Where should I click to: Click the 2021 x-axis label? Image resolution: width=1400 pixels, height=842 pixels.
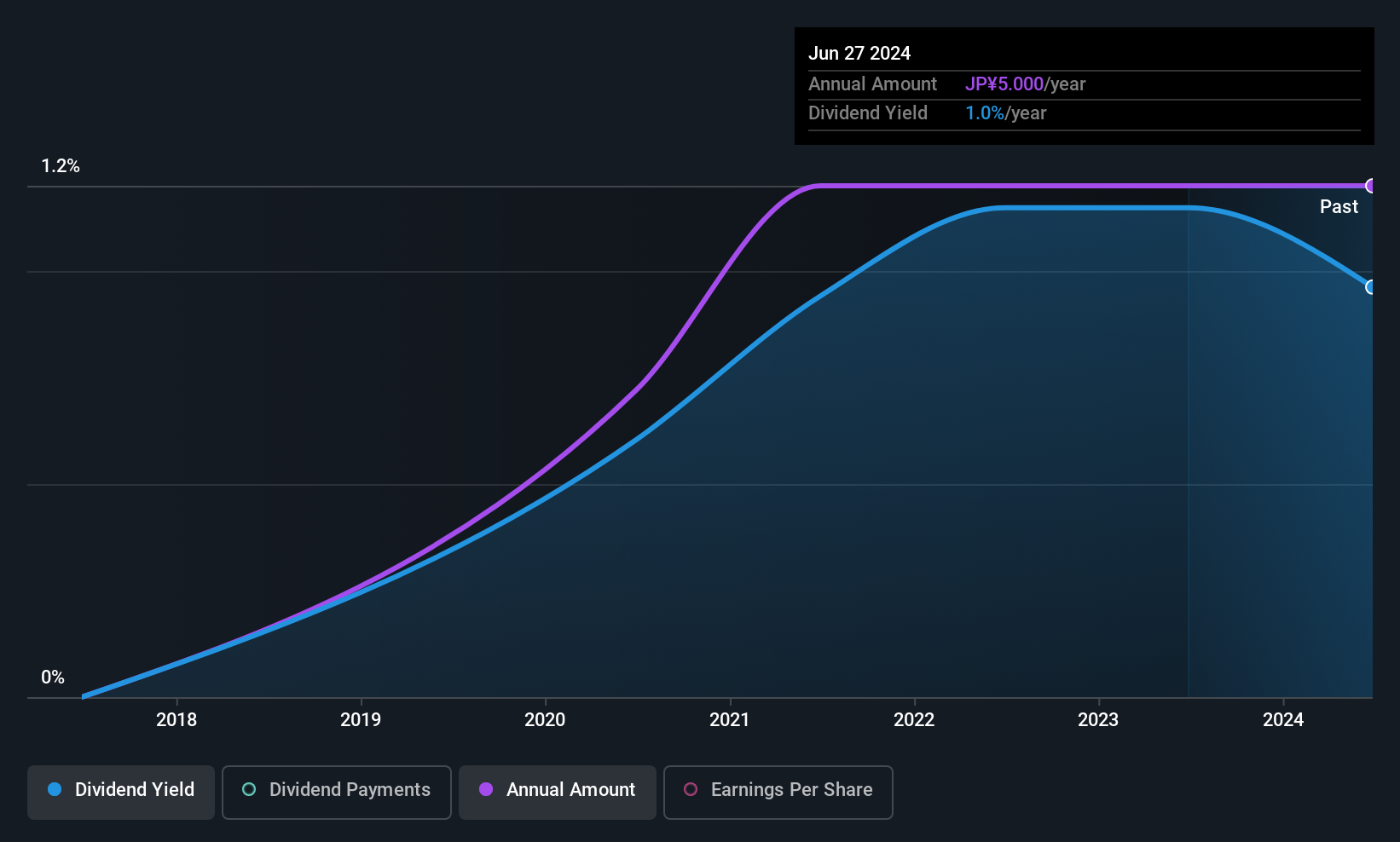click(x=730, y=719)
